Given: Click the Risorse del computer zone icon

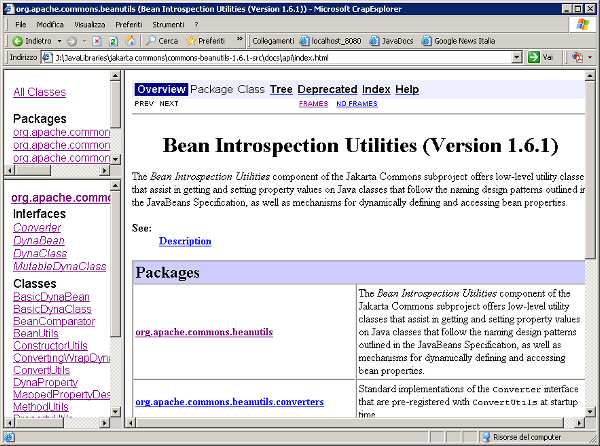Looking at the screenshot, I should (x=486, y=437).
